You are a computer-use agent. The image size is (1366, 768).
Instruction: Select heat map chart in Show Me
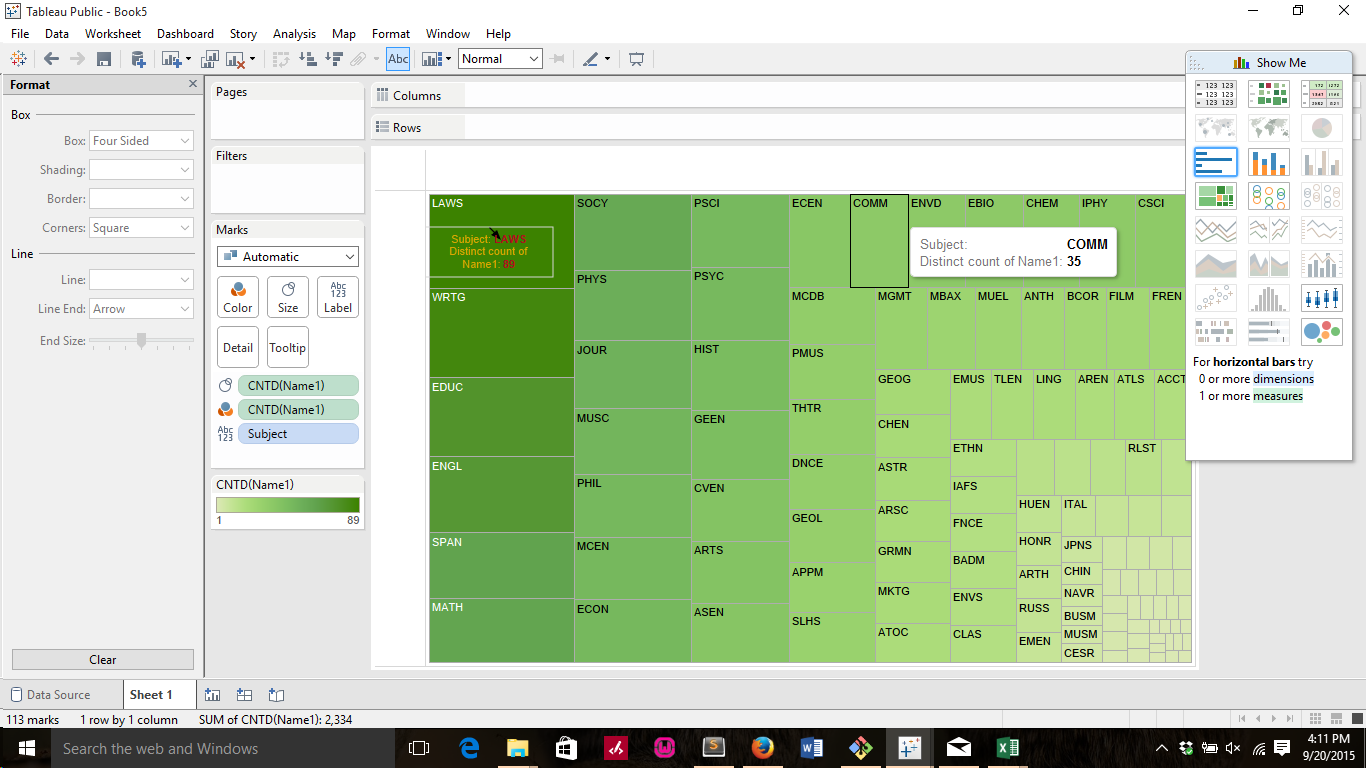(1269, 94)
